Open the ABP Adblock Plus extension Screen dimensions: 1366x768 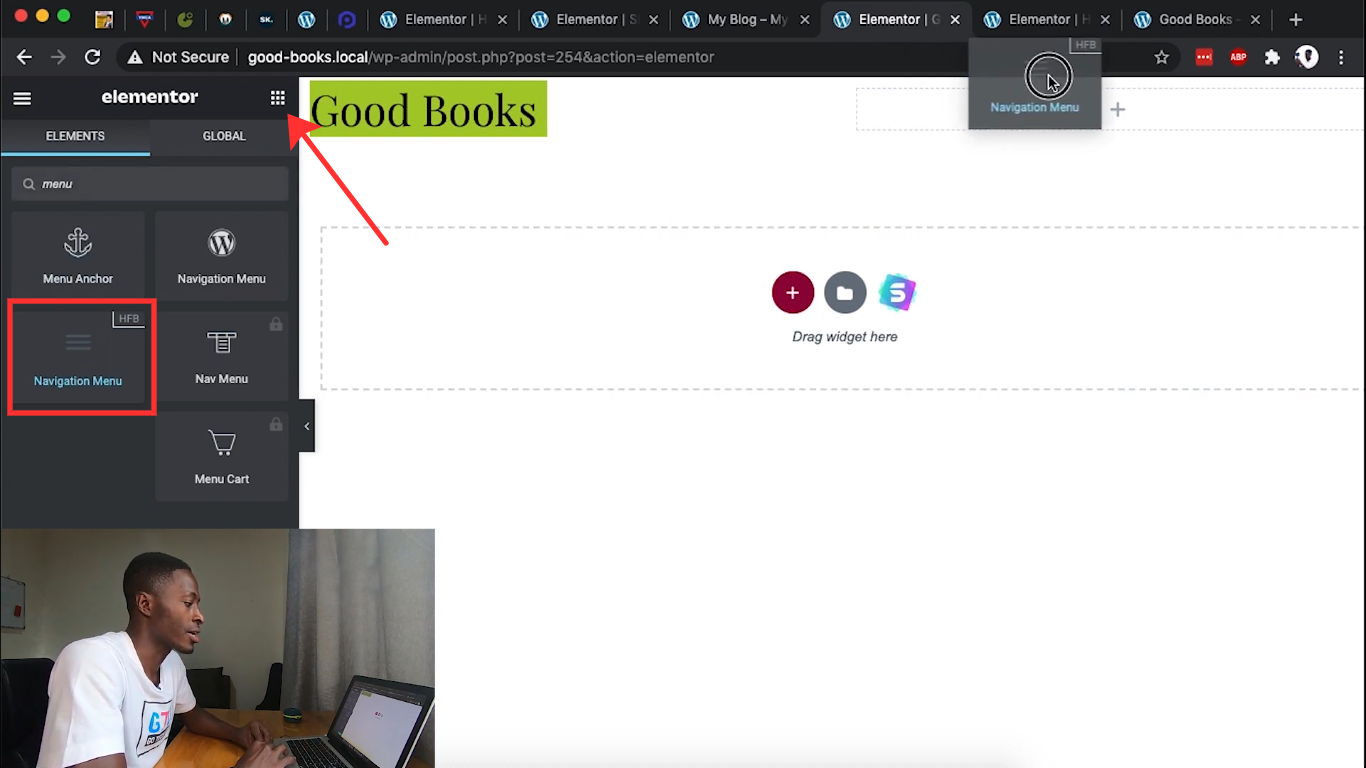(1238, 57)
